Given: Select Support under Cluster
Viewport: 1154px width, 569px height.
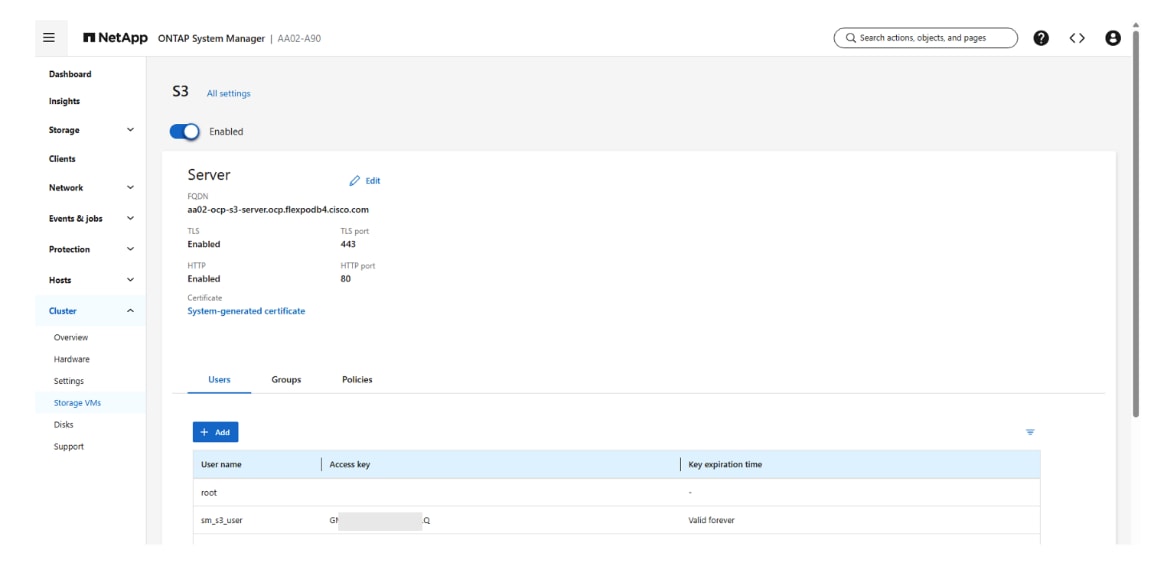Looking at the screenshot, I should point(68,447).
